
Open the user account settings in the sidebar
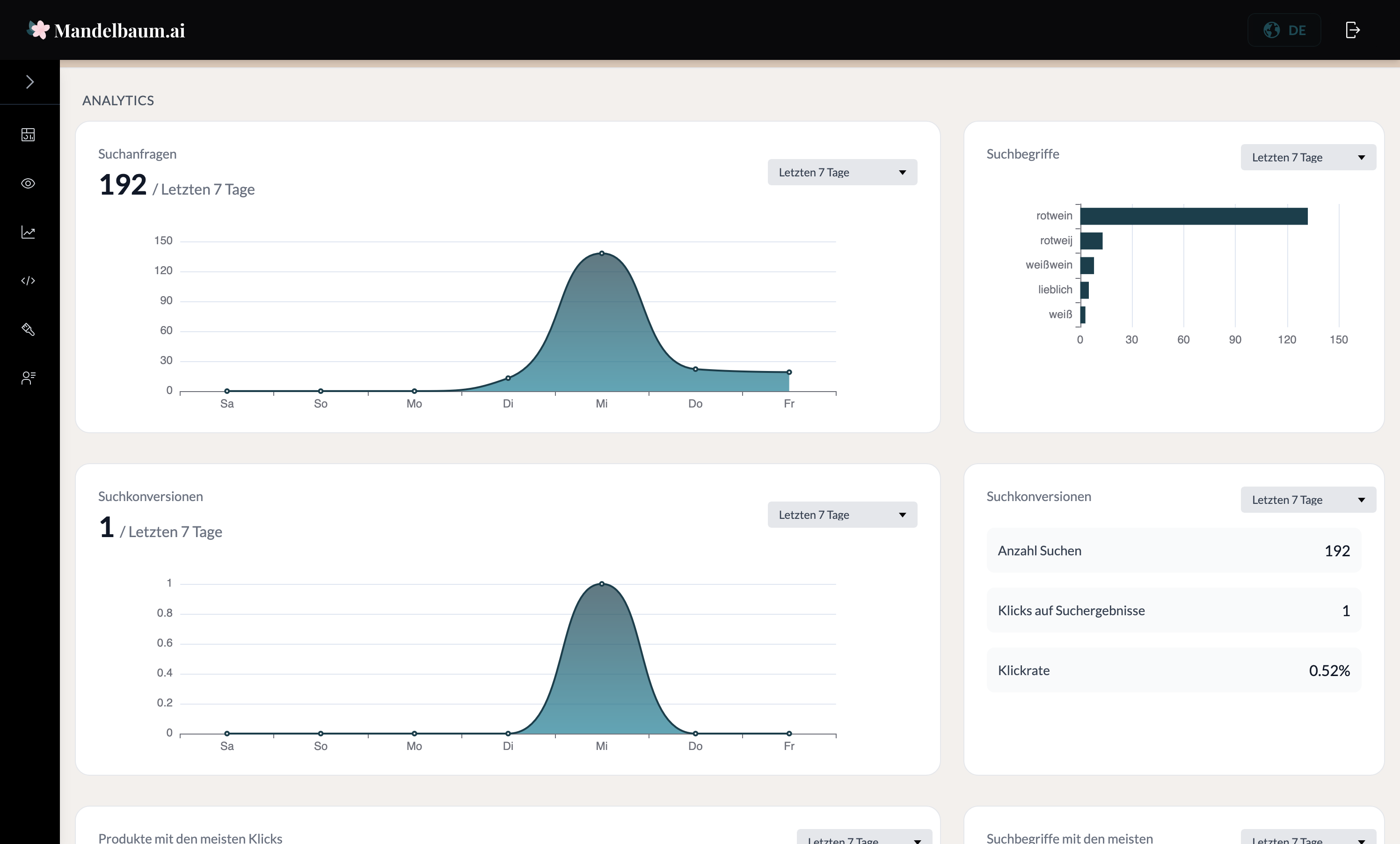[29, 378]
